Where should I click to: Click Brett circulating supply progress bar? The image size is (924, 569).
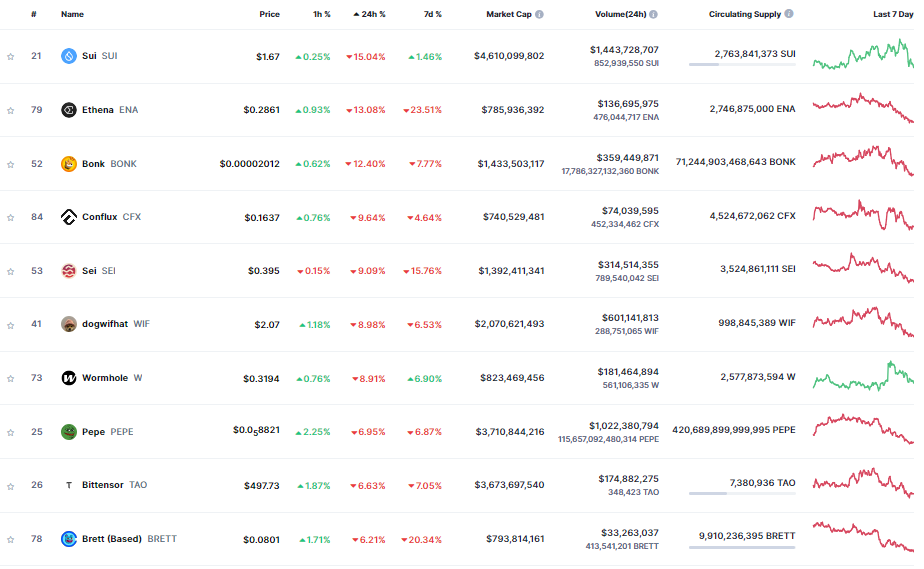coord(742,547)
